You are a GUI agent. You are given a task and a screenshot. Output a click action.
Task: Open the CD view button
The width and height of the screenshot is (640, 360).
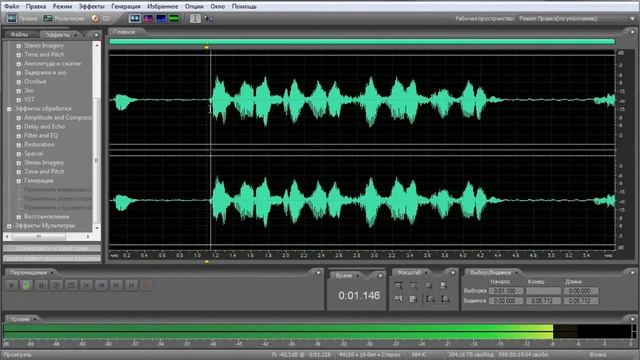pyautogui.click(x=100, y=18)
